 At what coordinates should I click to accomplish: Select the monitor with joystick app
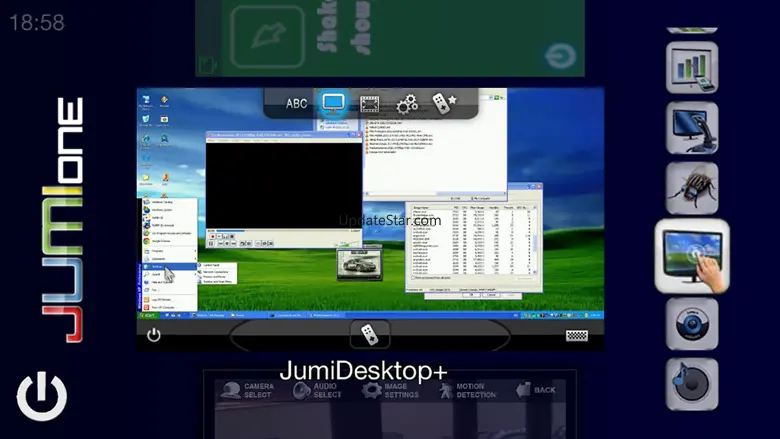click(692, 128)
